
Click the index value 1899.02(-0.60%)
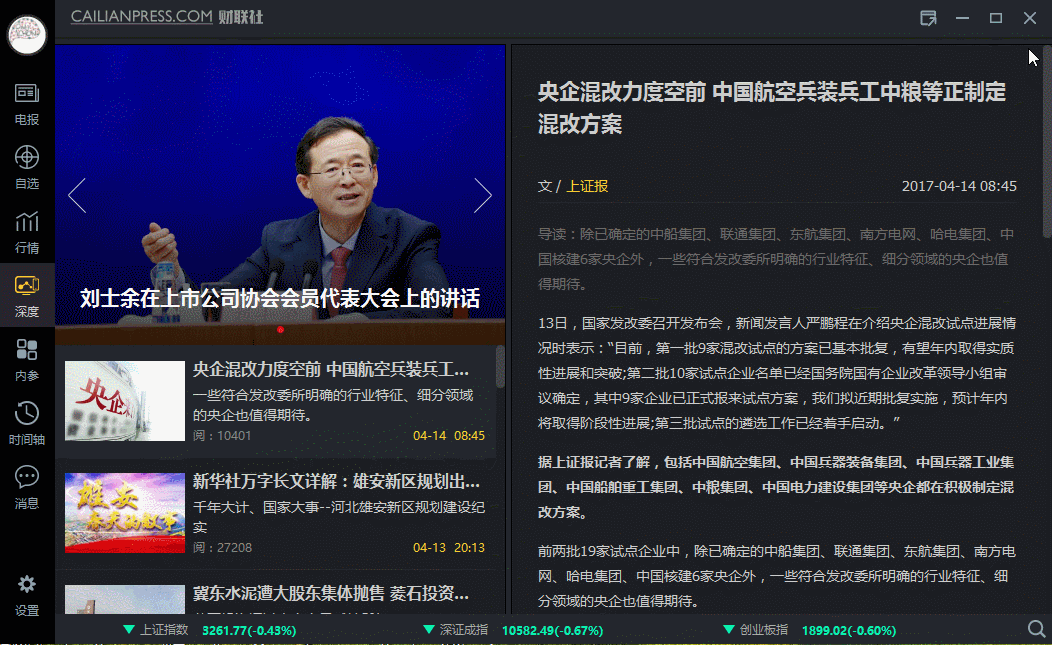tap(849, 631)
